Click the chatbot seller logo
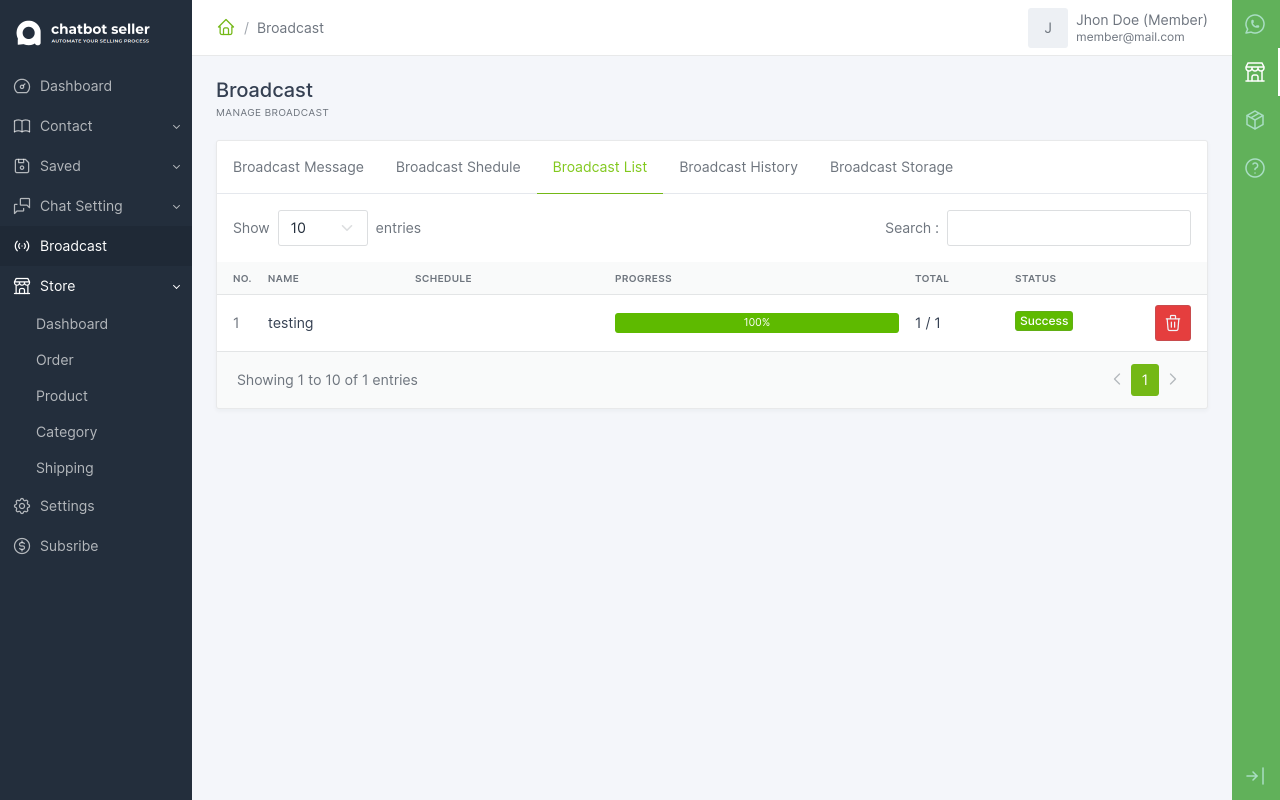Image resolution: width=1280 pixels, height=800 pixels. [x=83, y=33]
